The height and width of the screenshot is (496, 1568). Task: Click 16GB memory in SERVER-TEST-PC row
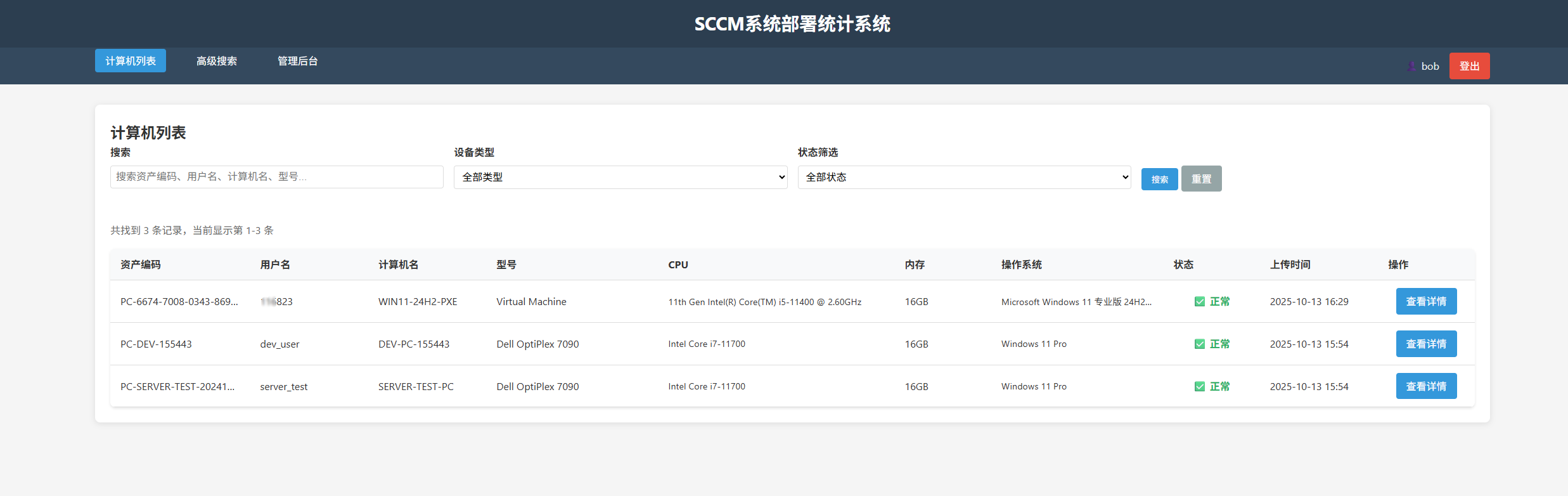916,387
